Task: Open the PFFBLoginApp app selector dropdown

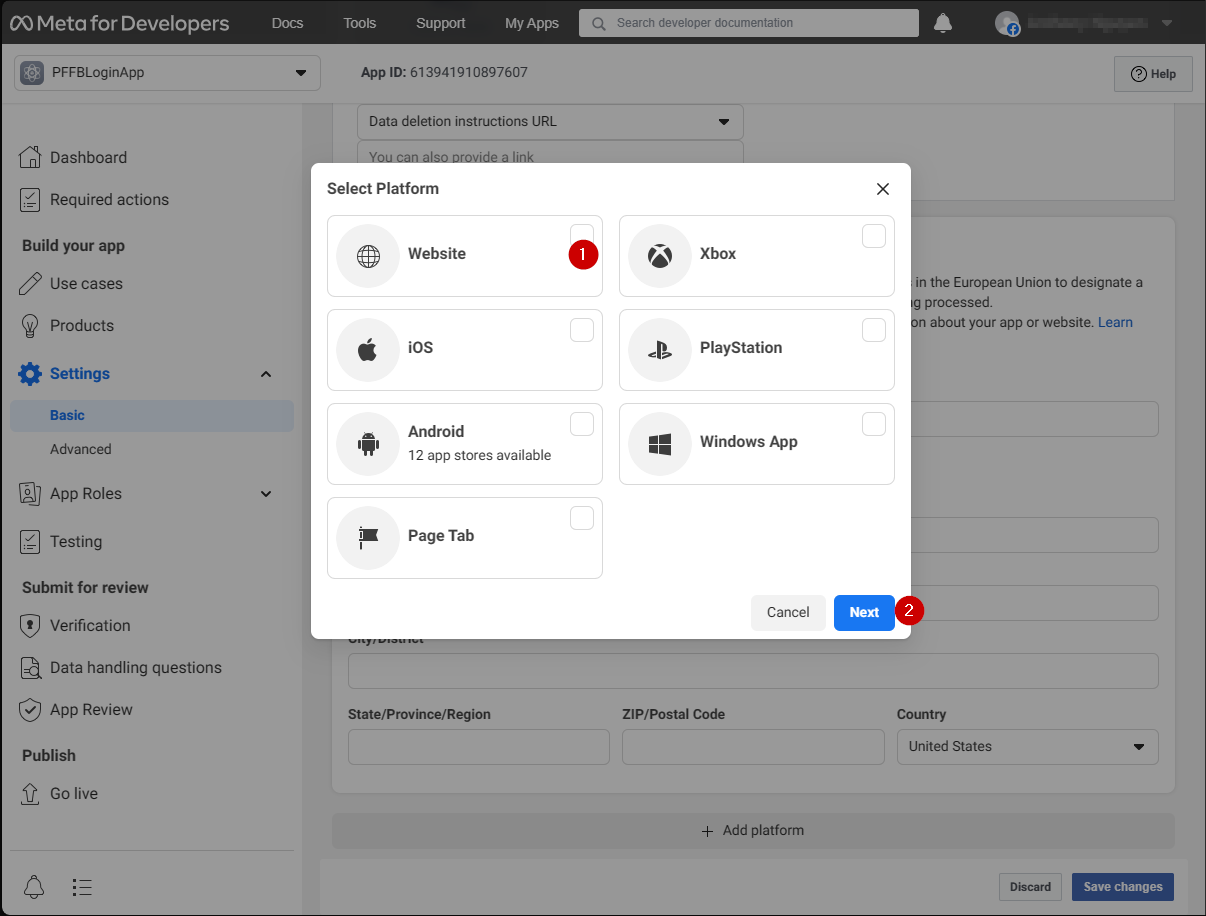Action: (166, 72)
